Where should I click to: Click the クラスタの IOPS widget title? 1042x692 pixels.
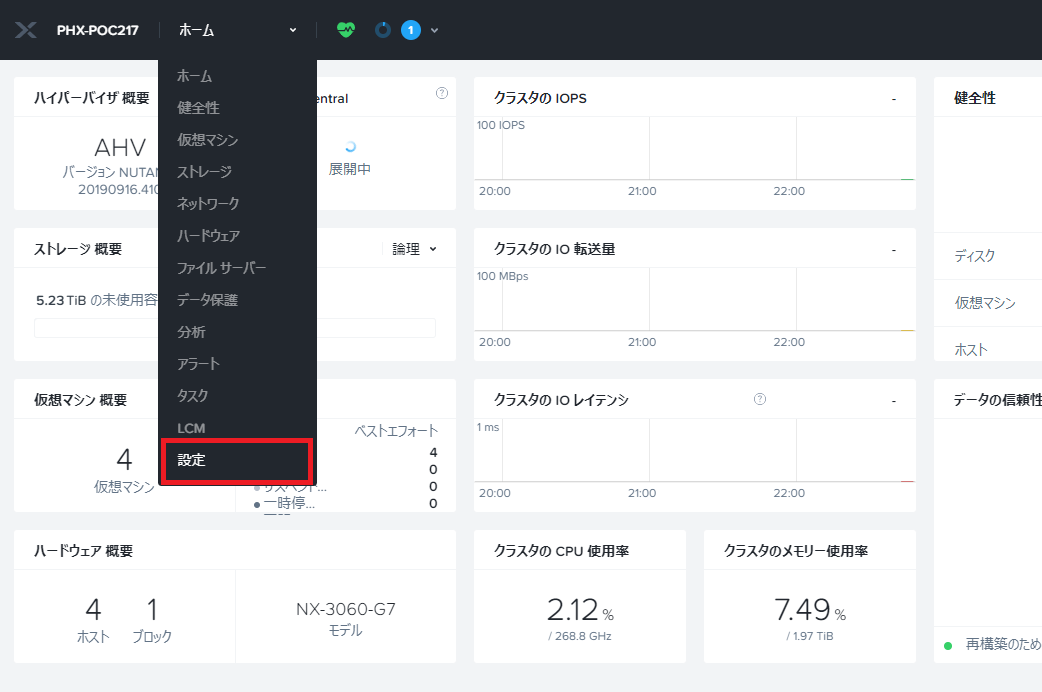pos(540,98)
